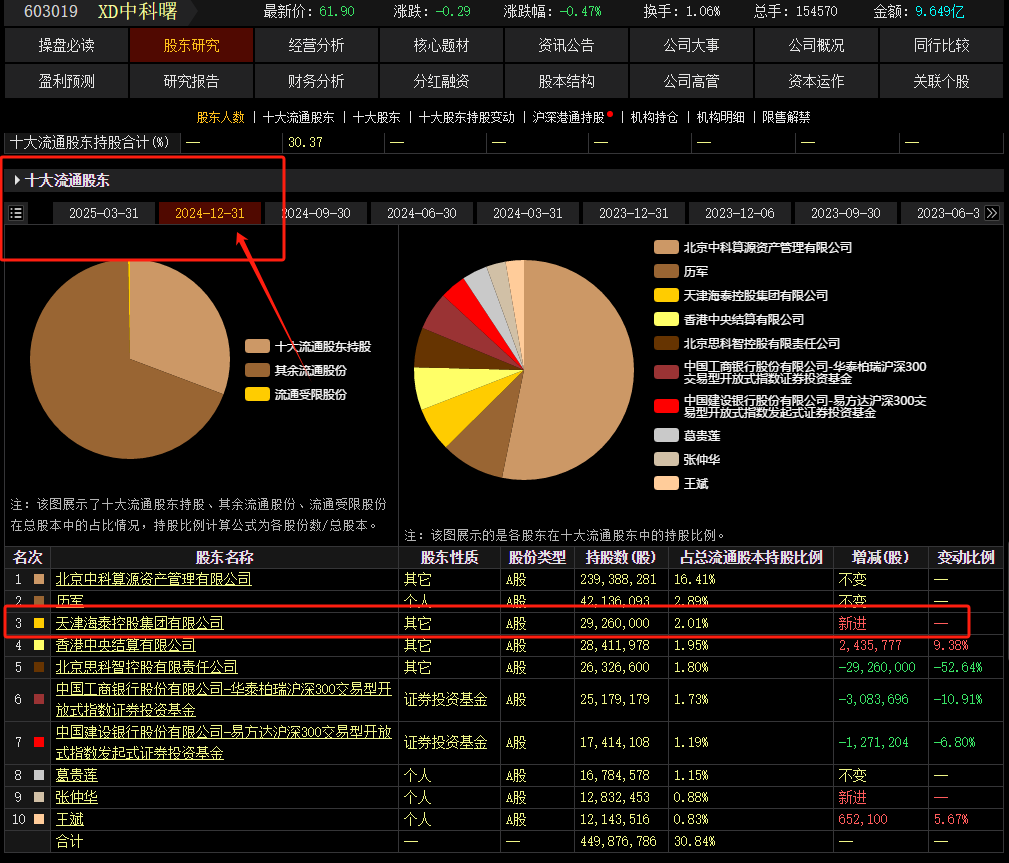Open the 同行比较 tab
This screenshot has height=863, width=1009.
click(941, 46)
